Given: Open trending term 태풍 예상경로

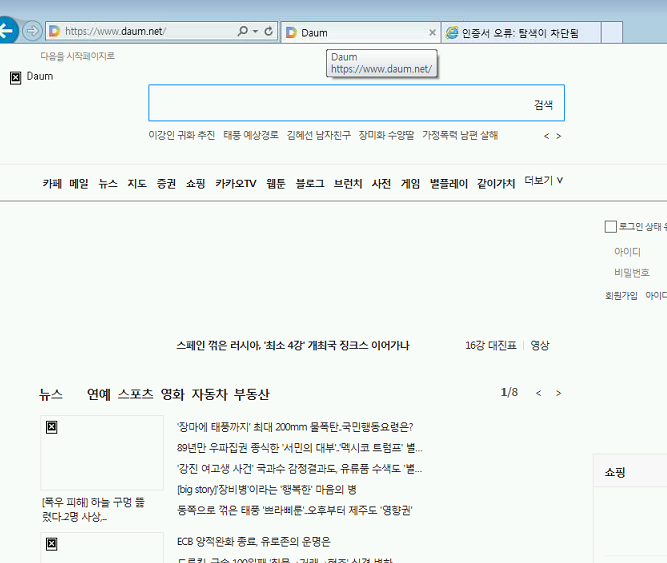Looking at the screenshot, I should click(251, 135).
